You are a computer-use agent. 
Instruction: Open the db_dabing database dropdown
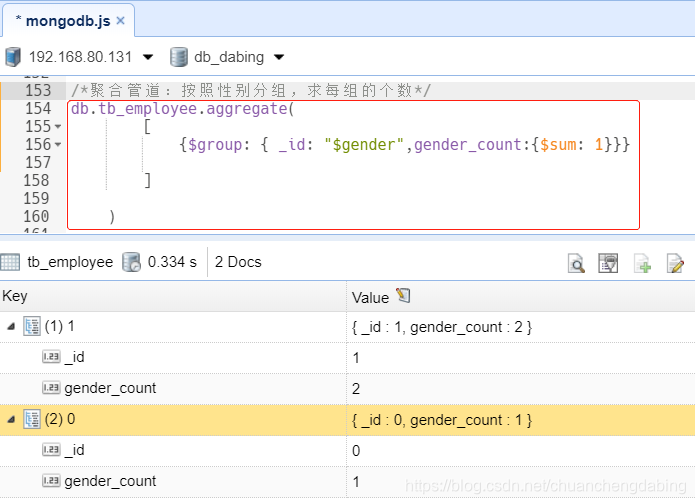279,57
